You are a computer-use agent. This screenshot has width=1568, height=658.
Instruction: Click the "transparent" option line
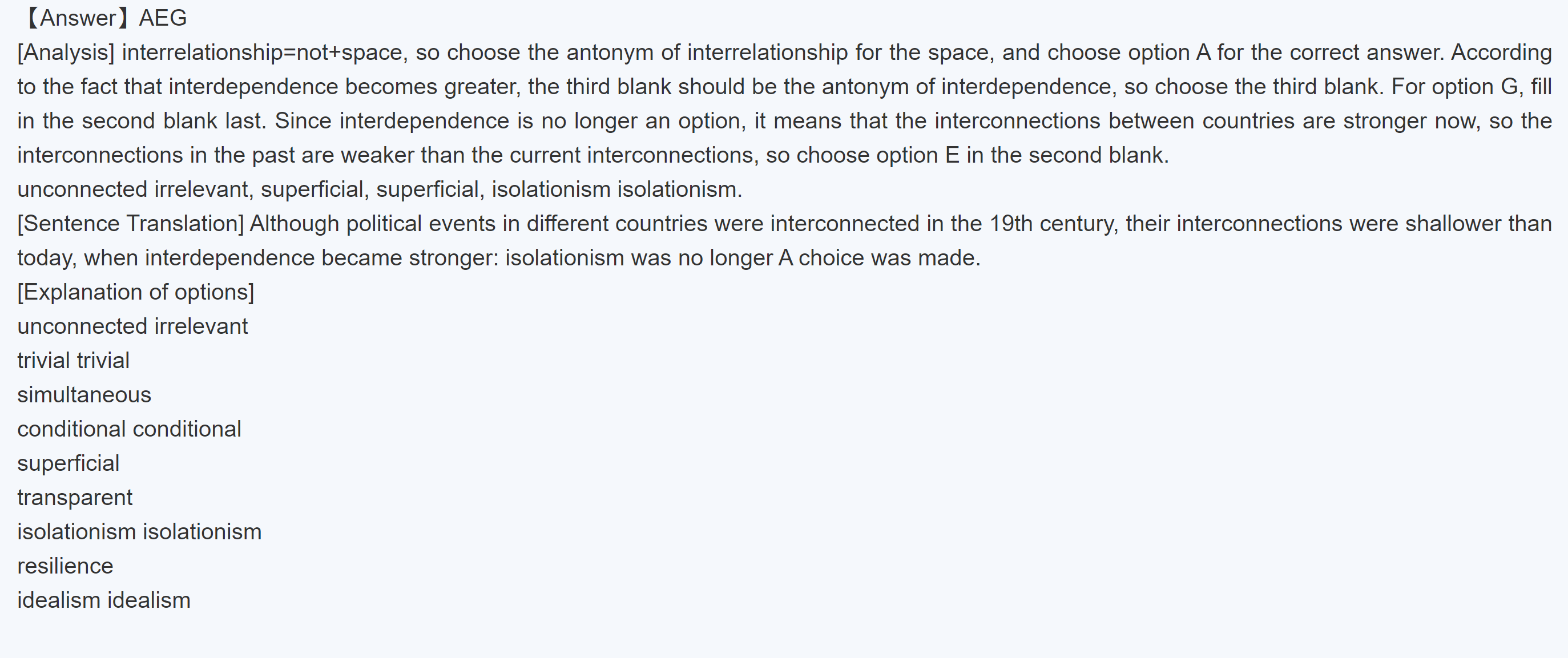tap(74, 498)
